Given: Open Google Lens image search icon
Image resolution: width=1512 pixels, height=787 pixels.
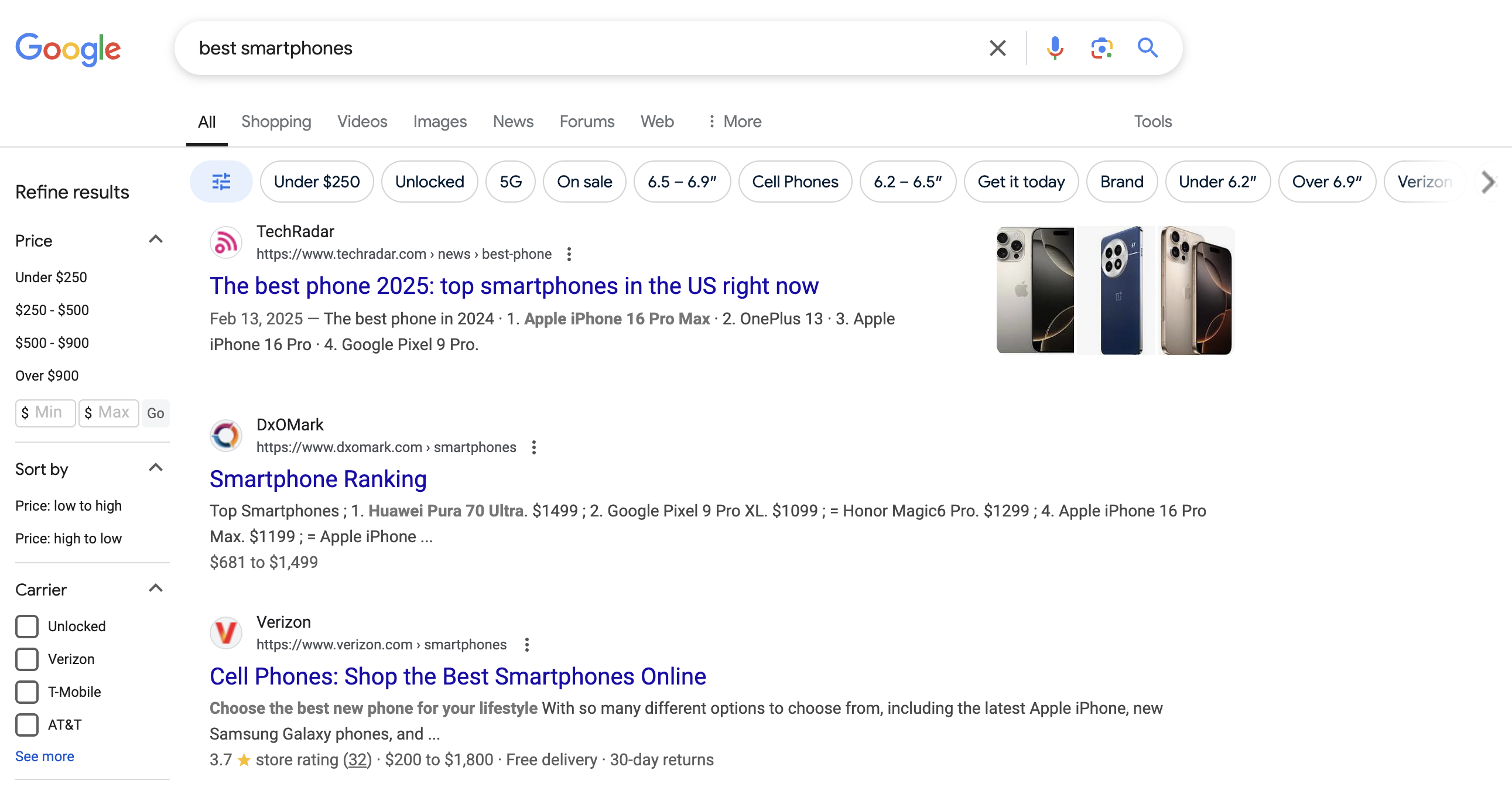Looking at the screenshot, I should coord(1101,48).
